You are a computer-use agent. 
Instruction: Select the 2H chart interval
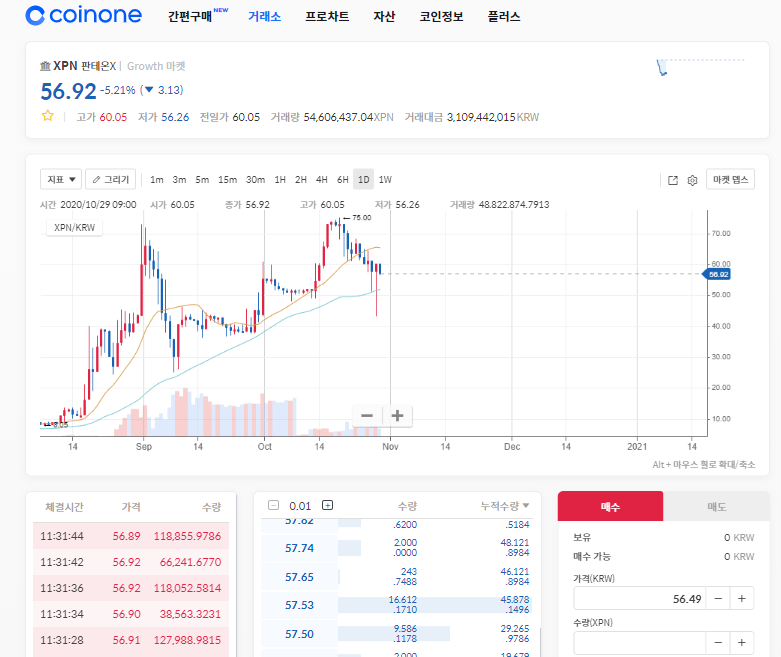coord(301,179)
